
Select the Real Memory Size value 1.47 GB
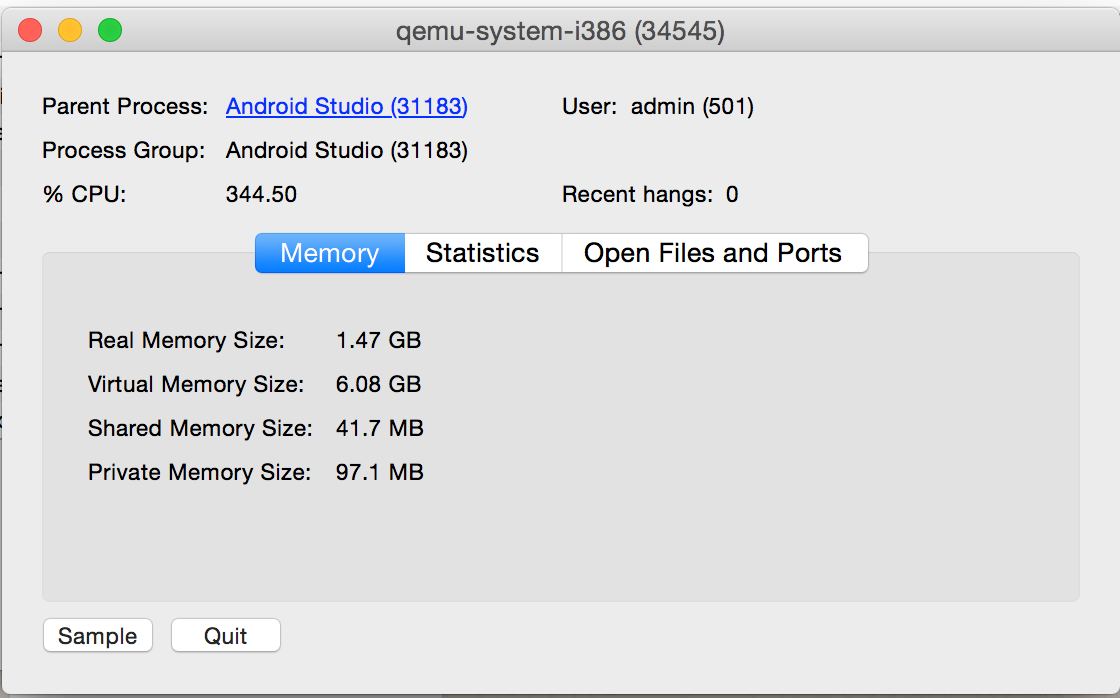(x=379, y=340)
